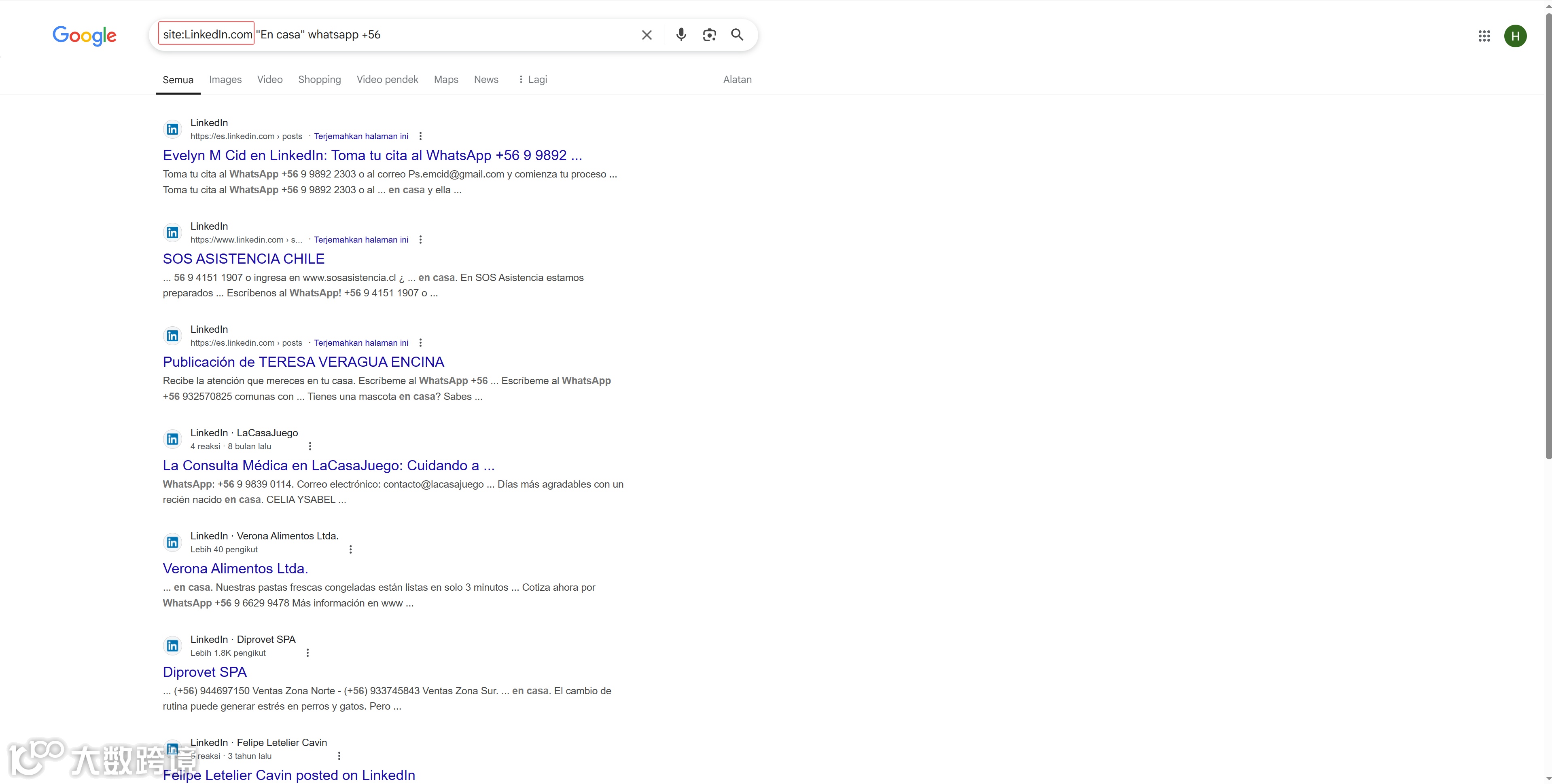Open Publicación de TERESA VERAGUA ENCINA link
This screenshot has width=1552, height=784.
coord(303,362)
